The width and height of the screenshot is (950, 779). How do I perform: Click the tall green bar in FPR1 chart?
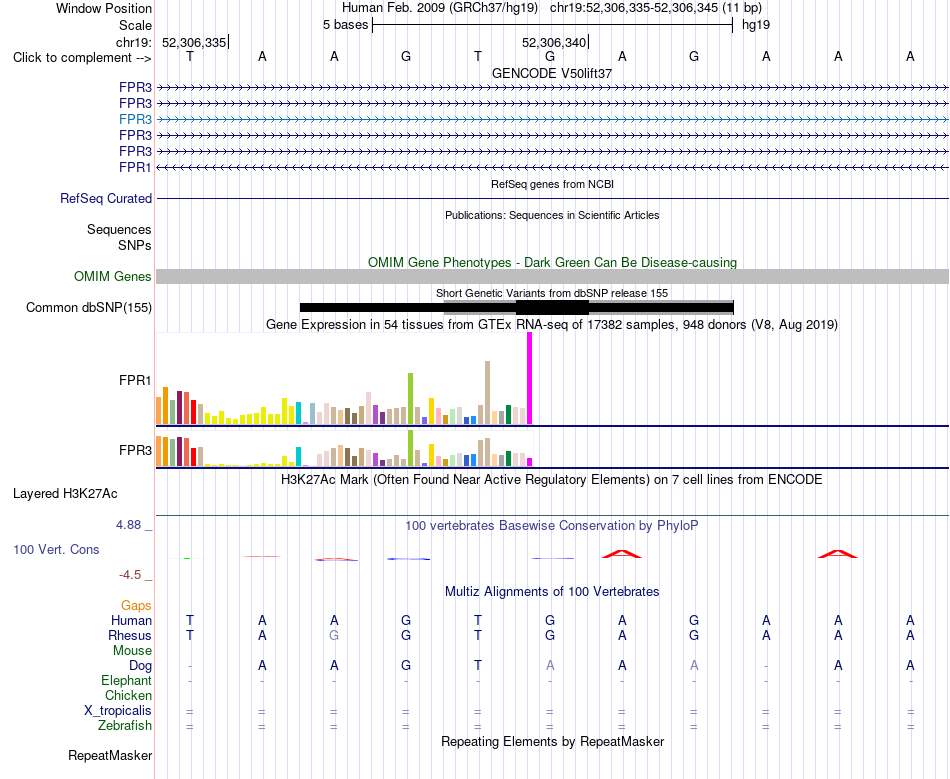(411, 399)
